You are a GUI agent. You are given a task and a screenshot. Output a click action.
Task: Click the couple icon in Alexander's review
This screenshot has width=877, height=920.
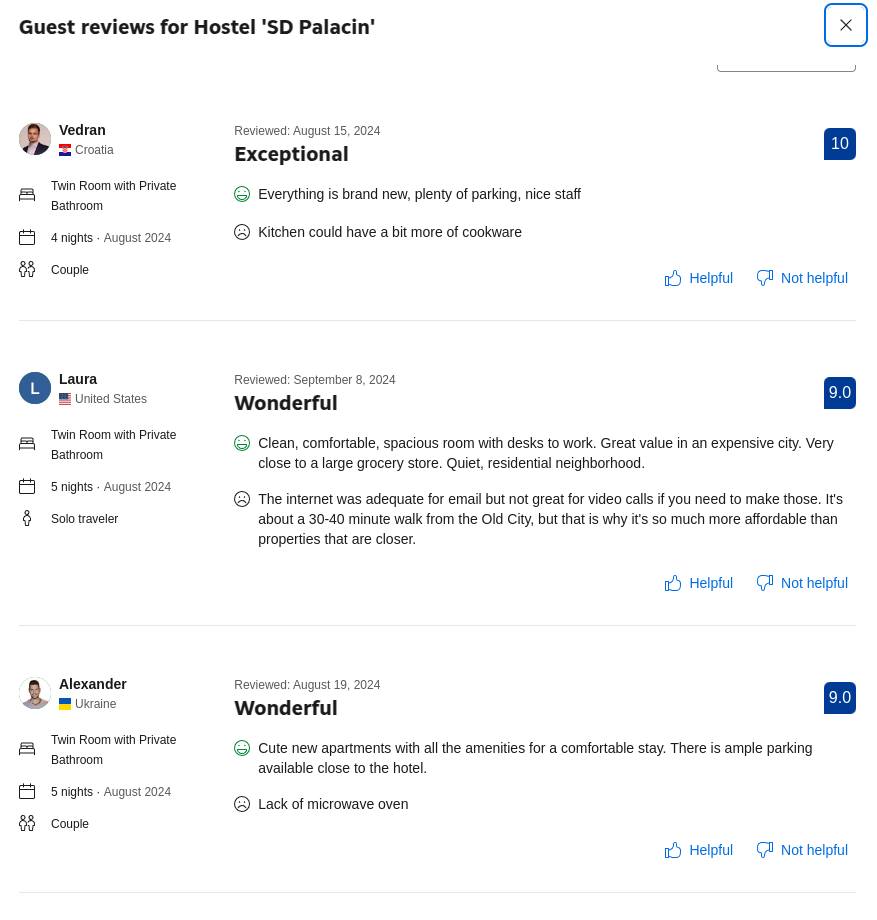(27, 823)
